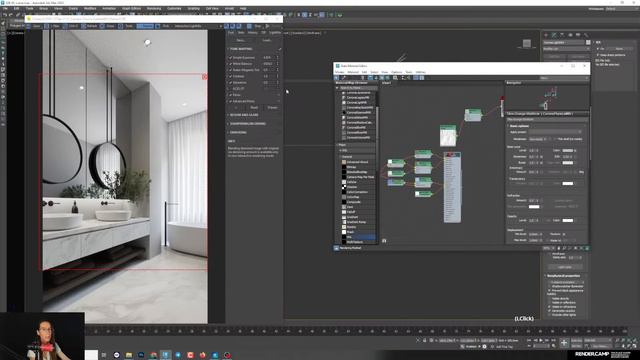Click the Search by Name field in browser
Screen dimensions: 640x360
click(357, 88)
